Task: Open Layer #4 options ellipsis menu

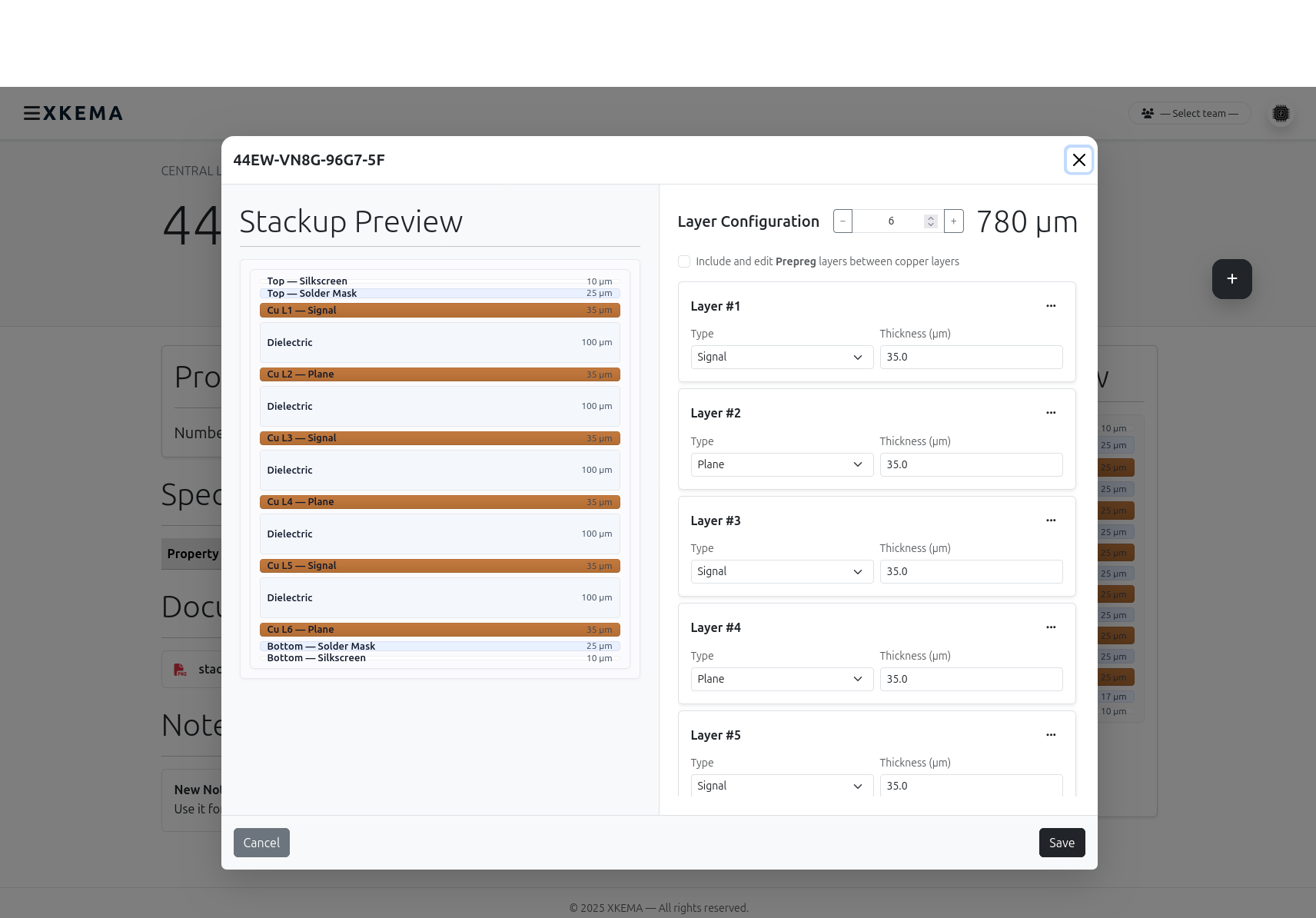Action: pyautogui.click(x=1051, y=627)
